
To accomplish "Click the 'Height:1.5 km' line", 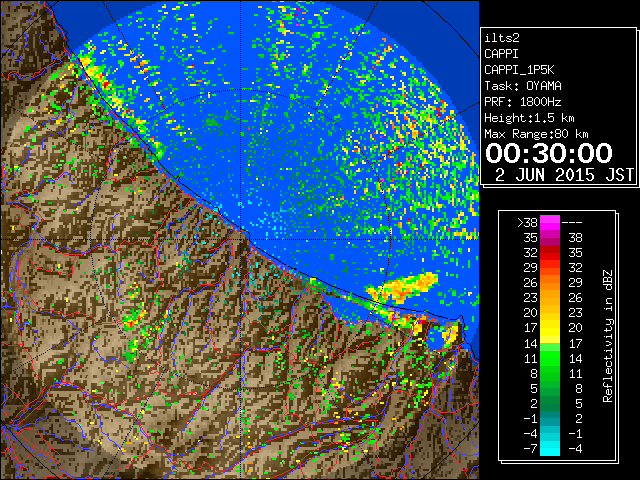I will pyautogui.click(x=529, y=118).
